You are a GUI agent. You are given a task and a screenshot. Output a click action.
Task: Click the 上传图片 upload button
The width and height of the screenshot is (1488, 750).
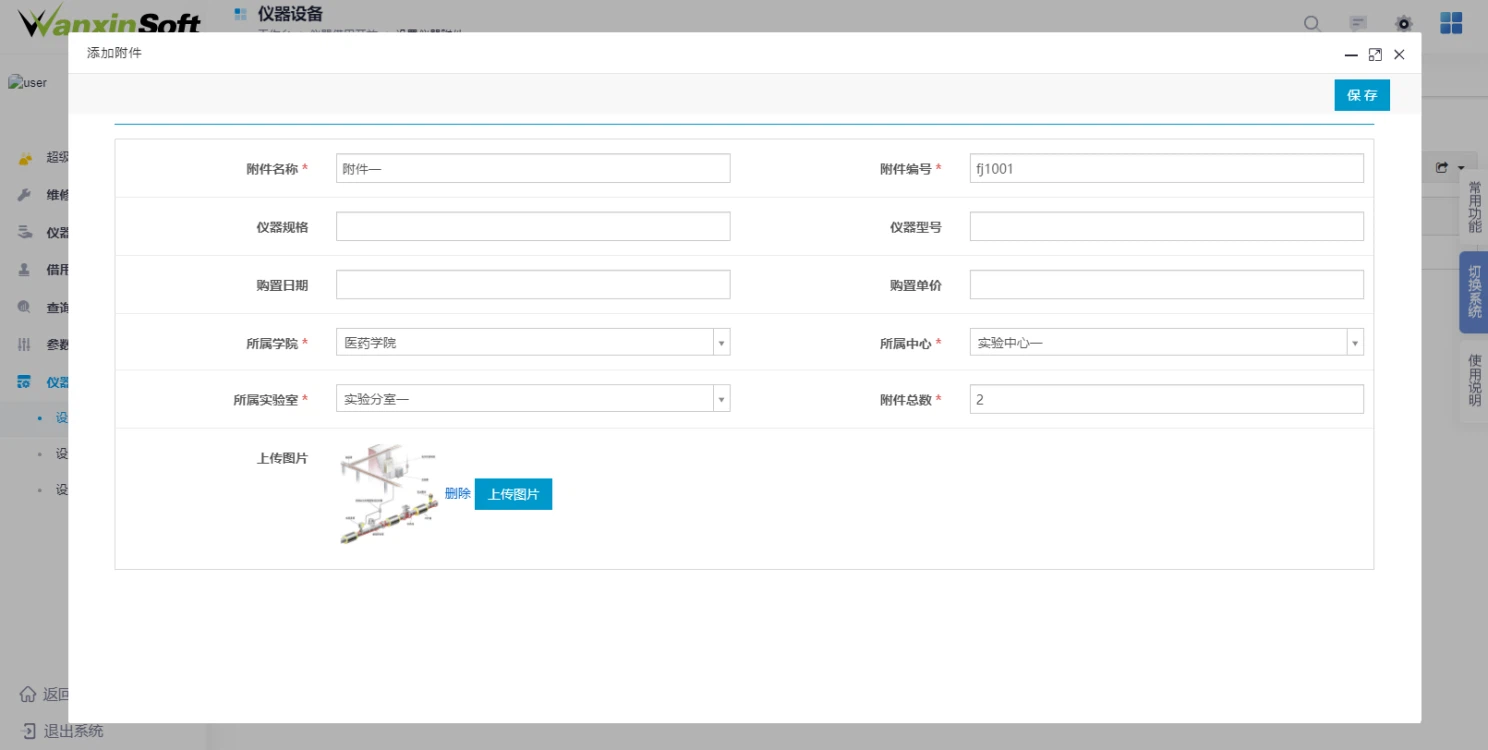click(513, 494)
